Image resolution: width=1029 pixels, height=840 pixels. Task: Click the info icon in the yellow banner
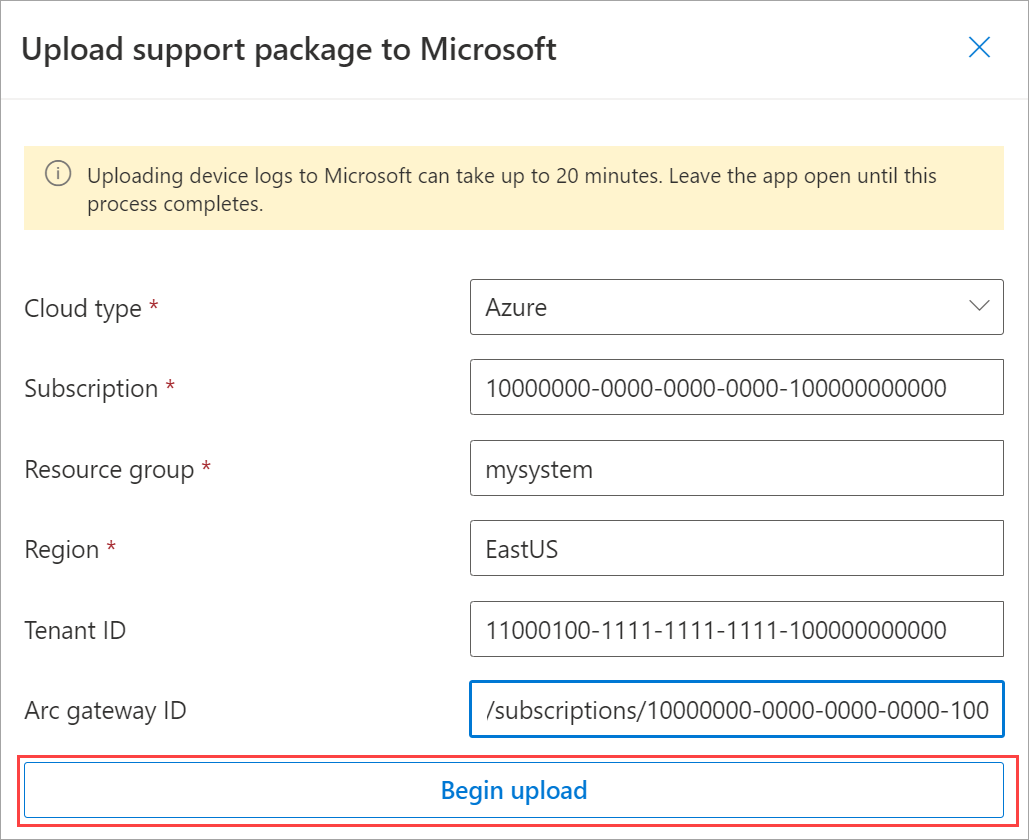click(x=58, y=175)
